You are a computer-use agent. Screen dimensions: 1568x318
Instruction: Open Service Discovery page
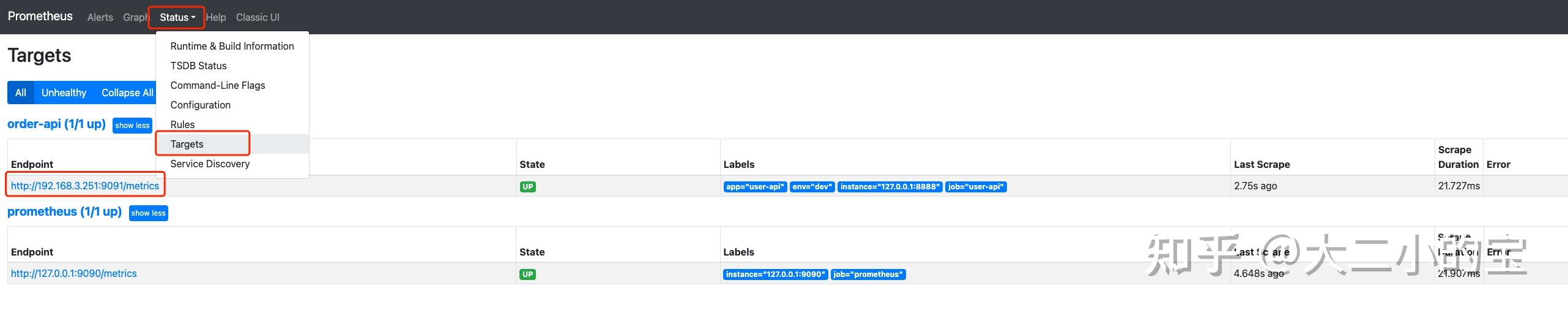click(210, 164)
